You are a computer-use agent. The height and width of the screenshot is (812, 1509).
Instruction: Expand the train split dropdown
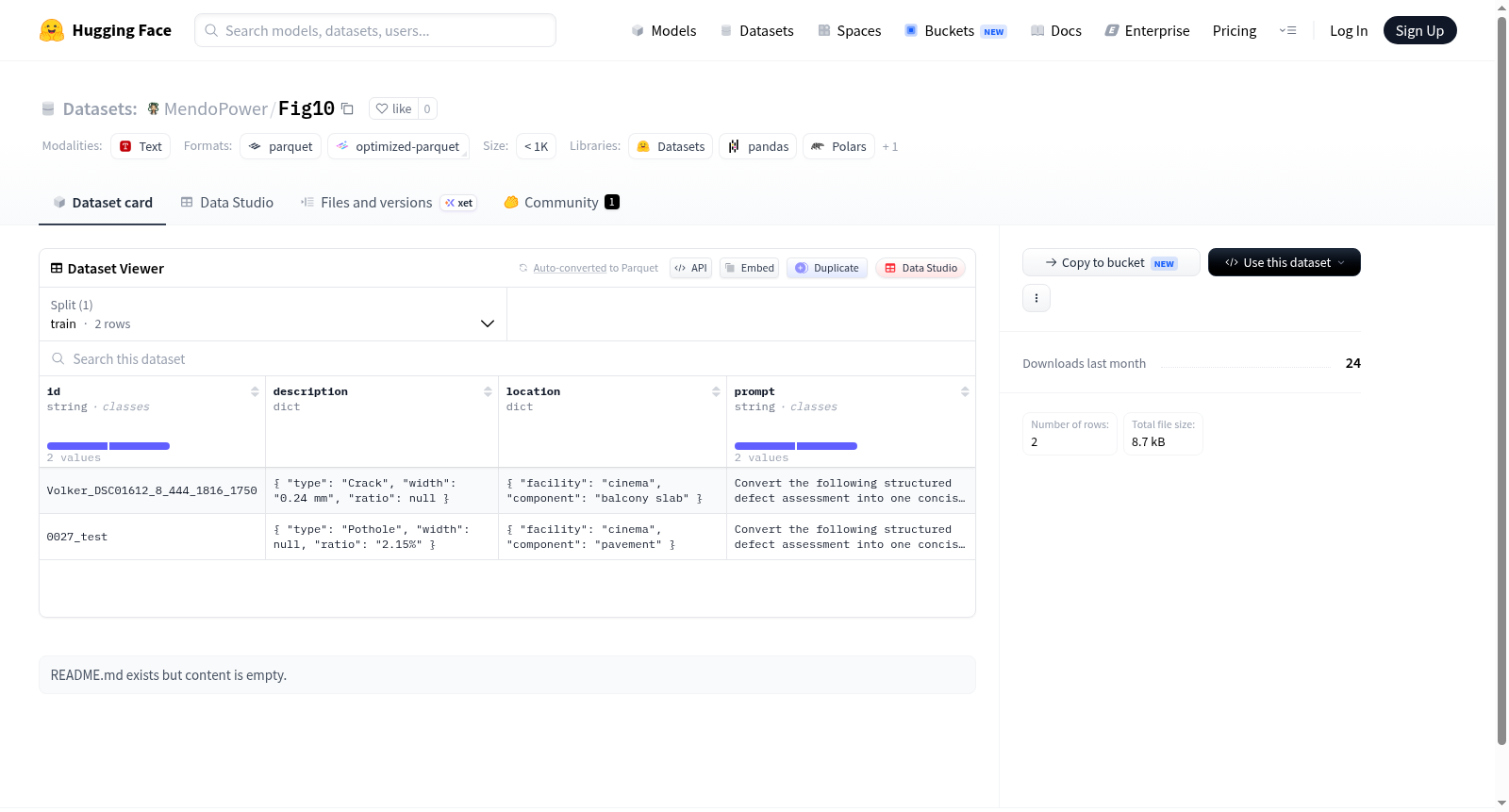(x=273, y=314)
